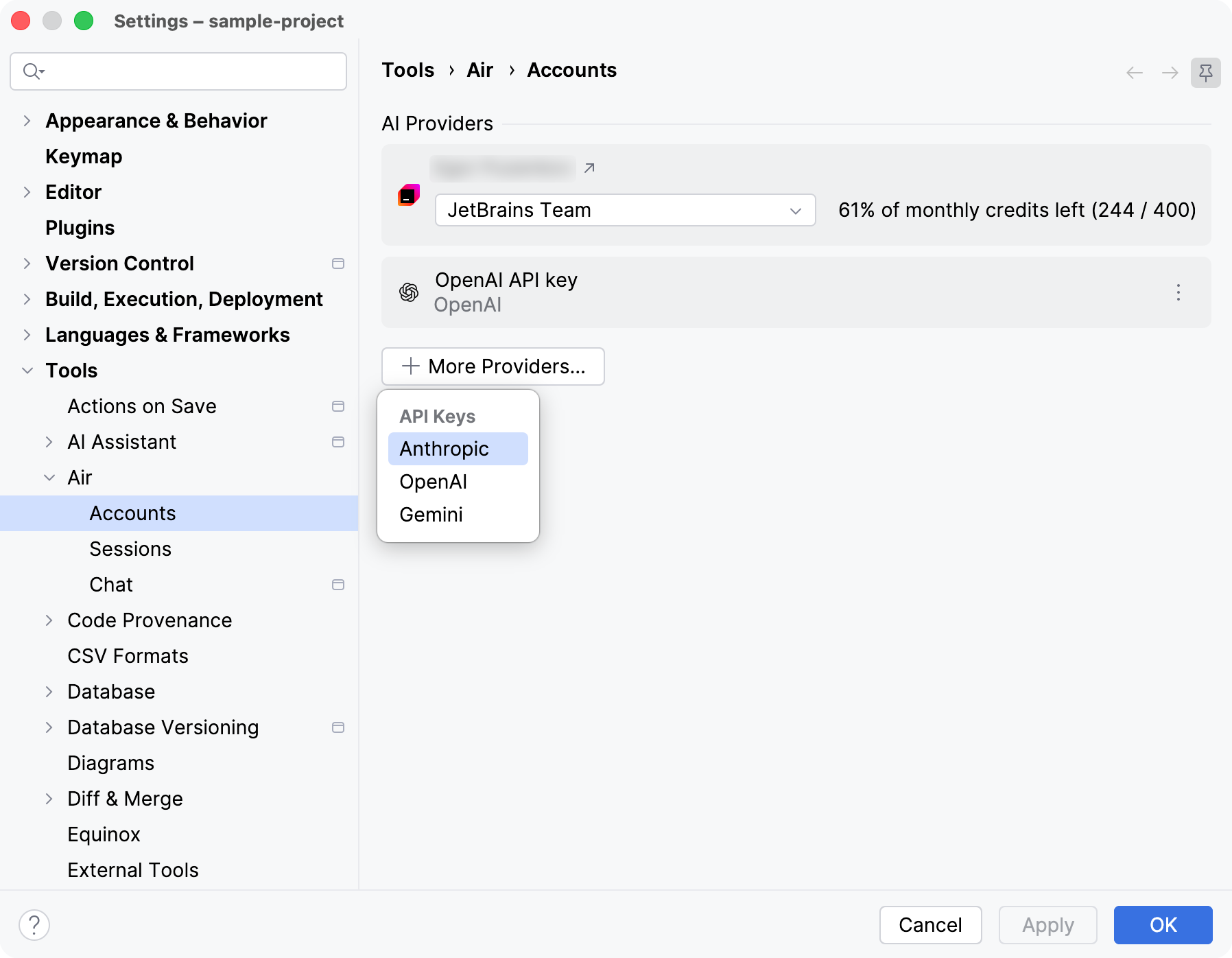Expand the Version Control section
Image resolution: width=1232 pixels, height=958 pixels.
(x=27, y=264)
